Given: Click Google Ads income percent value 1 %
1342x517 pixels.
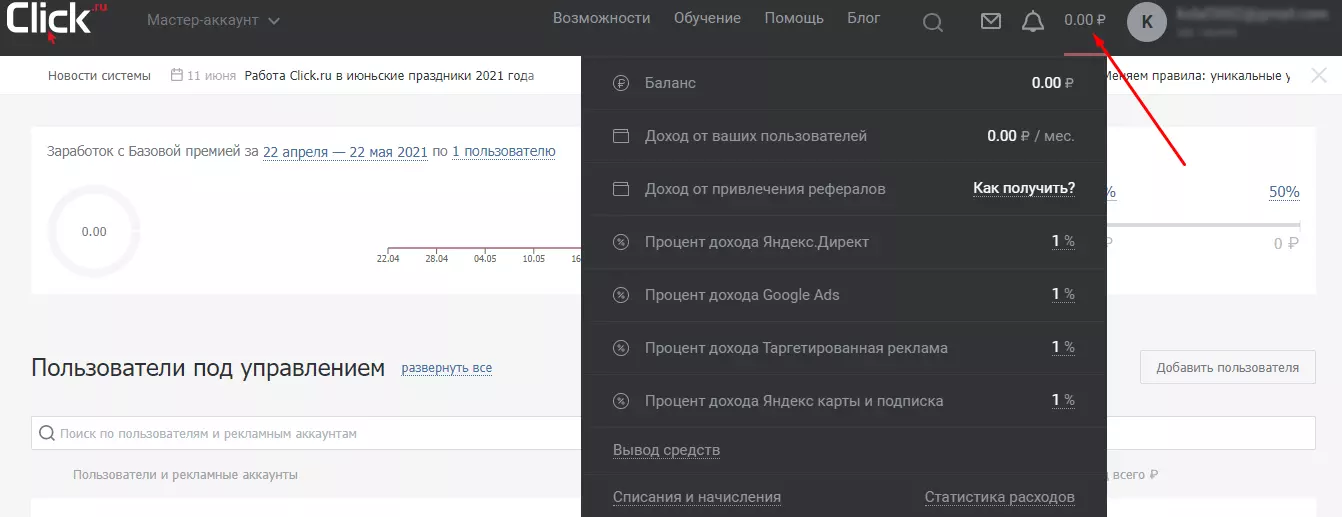Looking at the screenshot, I should [x=1063, y=294].
